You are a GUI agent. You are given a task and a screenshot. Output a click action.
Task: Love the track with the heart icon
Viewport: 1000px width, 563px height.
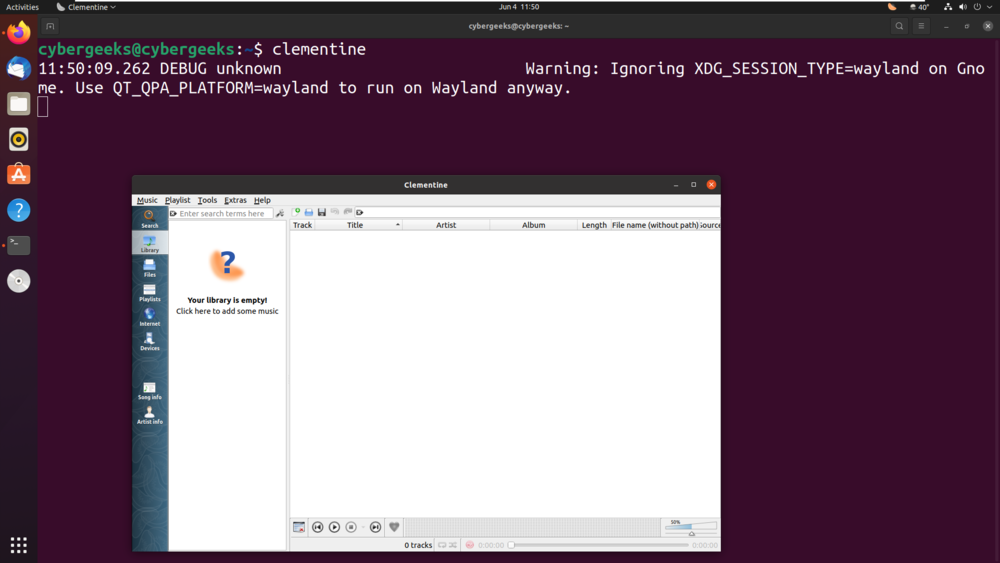[x=394, y=527]
